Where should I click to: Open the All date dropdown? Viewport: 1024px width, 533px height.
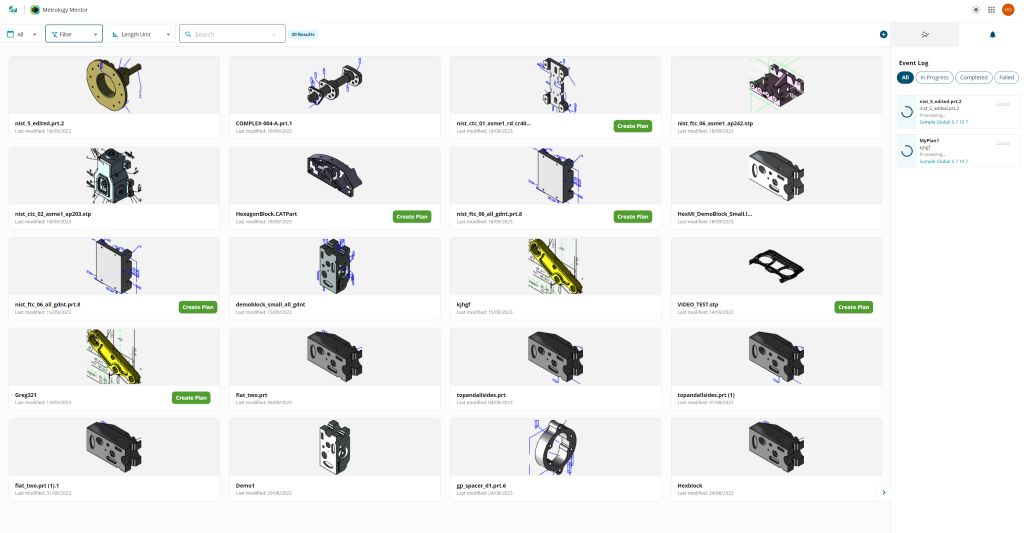tap(25, 34)
